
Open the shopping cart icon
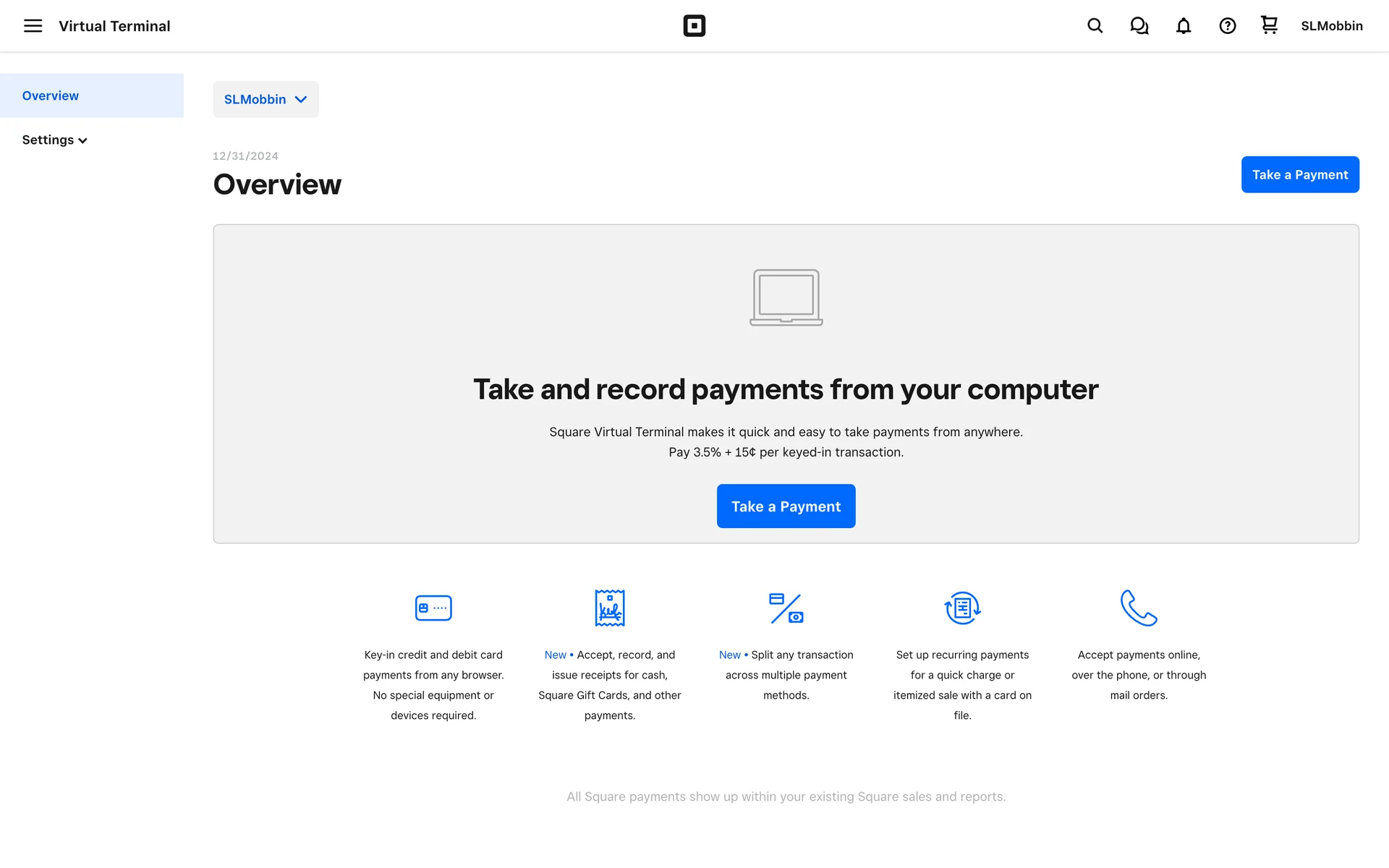point(1269,25)
